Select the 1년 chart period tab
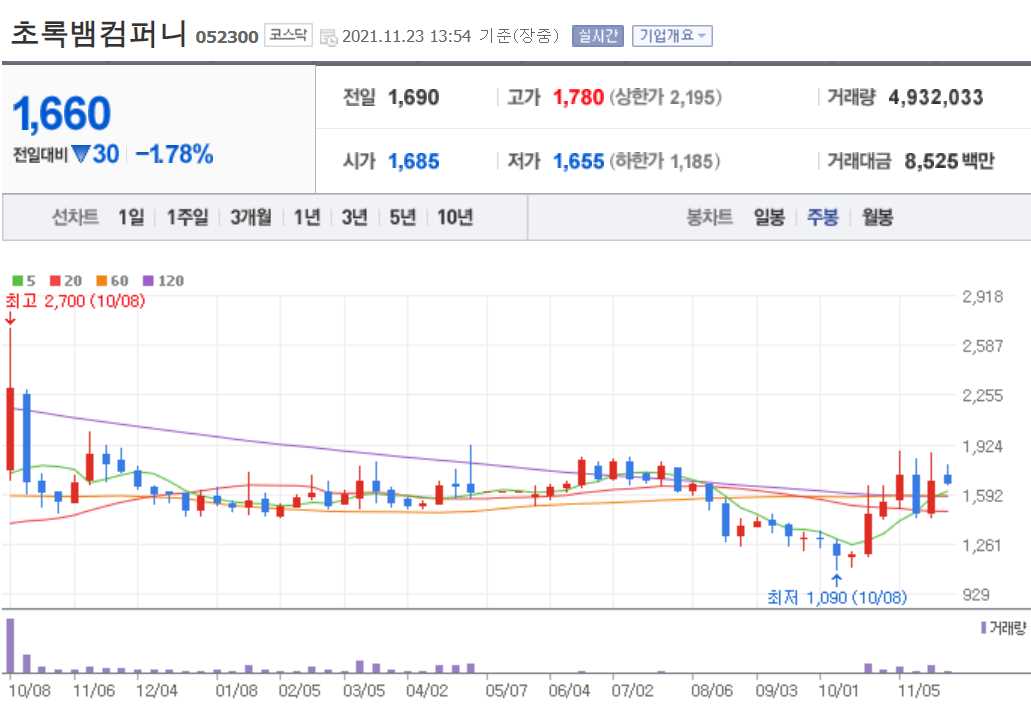The width and height of the screenshot is (1031, 716). click(x=309, y=216)
